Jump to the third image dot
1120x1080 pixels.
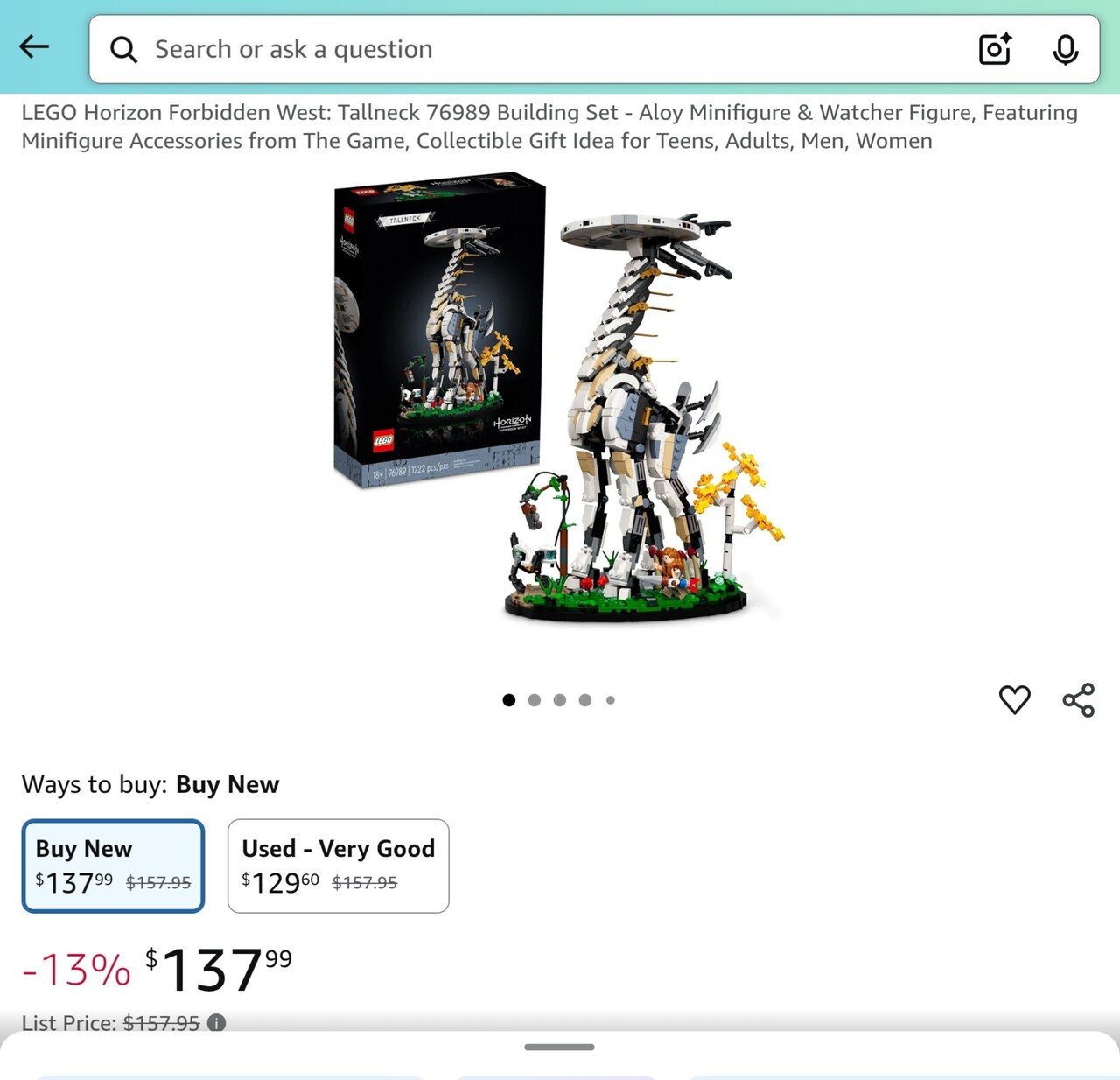[560, 700]
